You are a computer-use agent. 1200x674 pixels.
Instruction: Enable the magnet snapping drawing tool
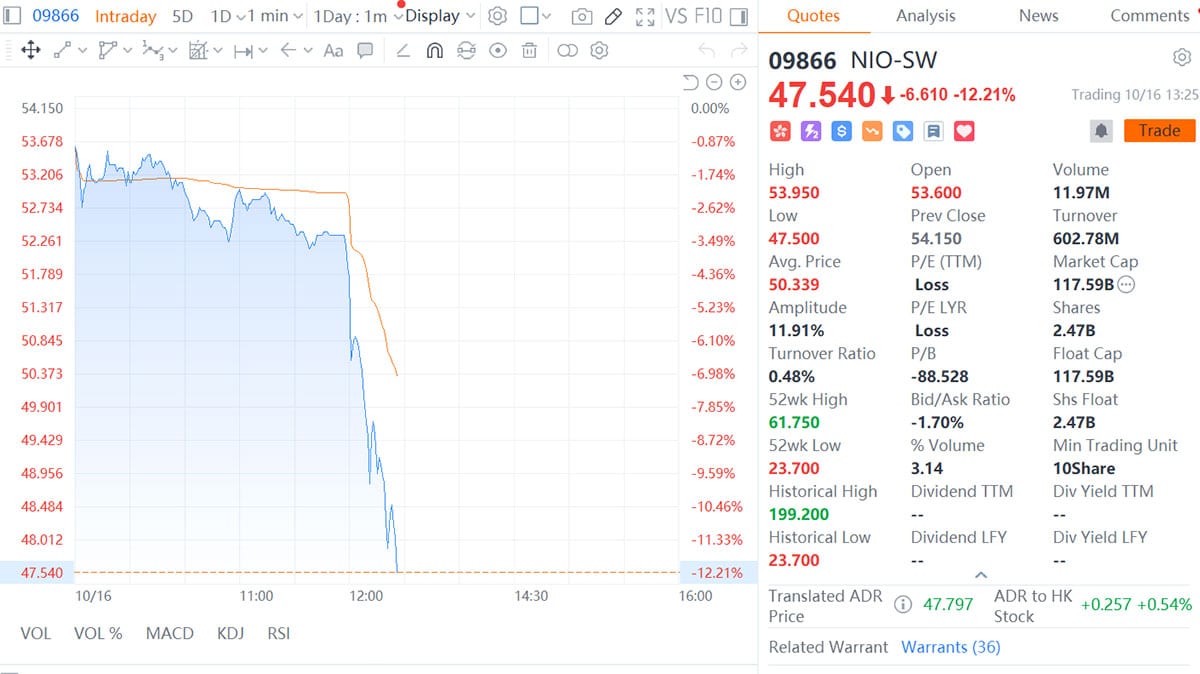point(435,50)
